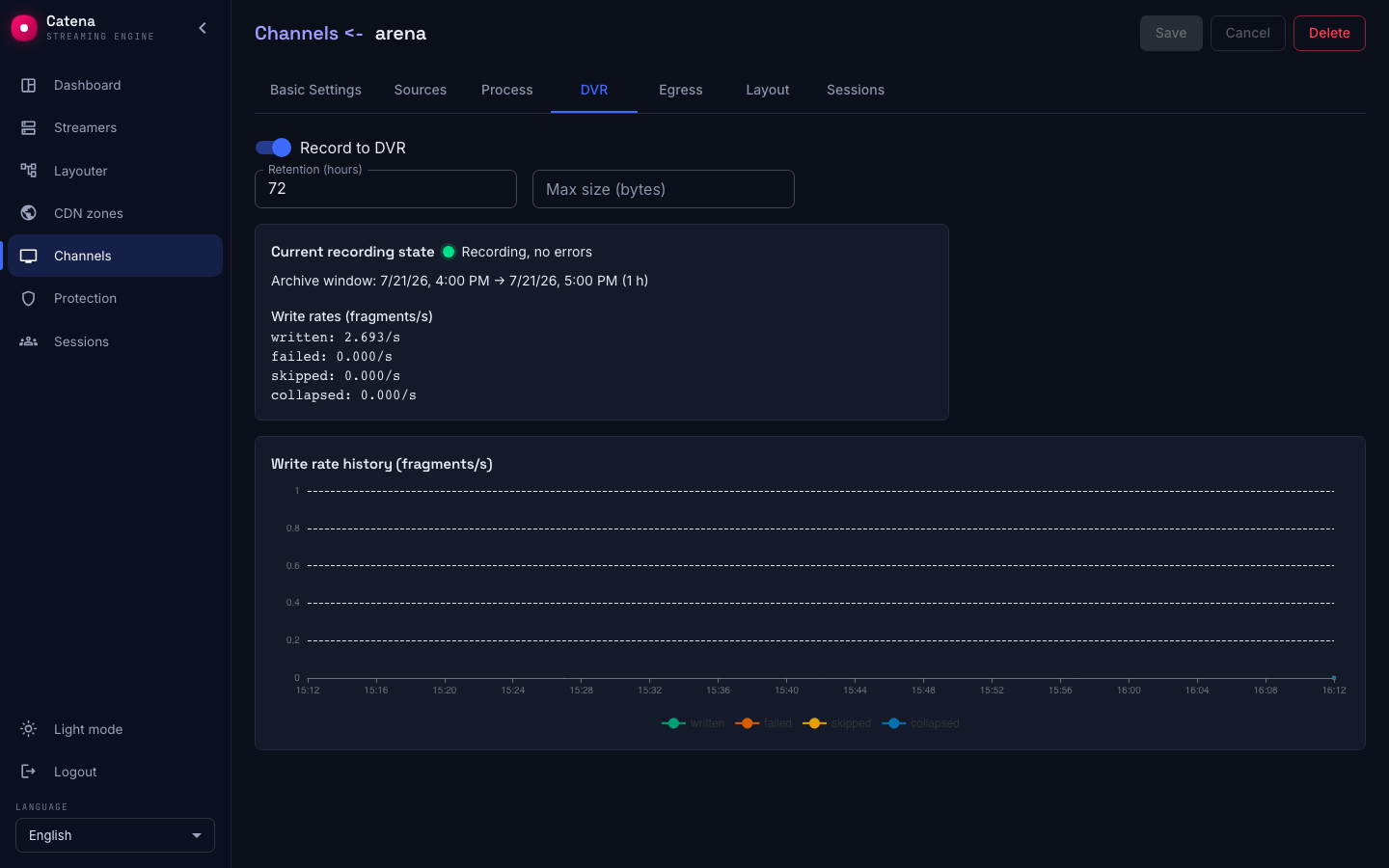Open the Process tab
Screen dimensions: 1389x868
click(x=507, y=90)
